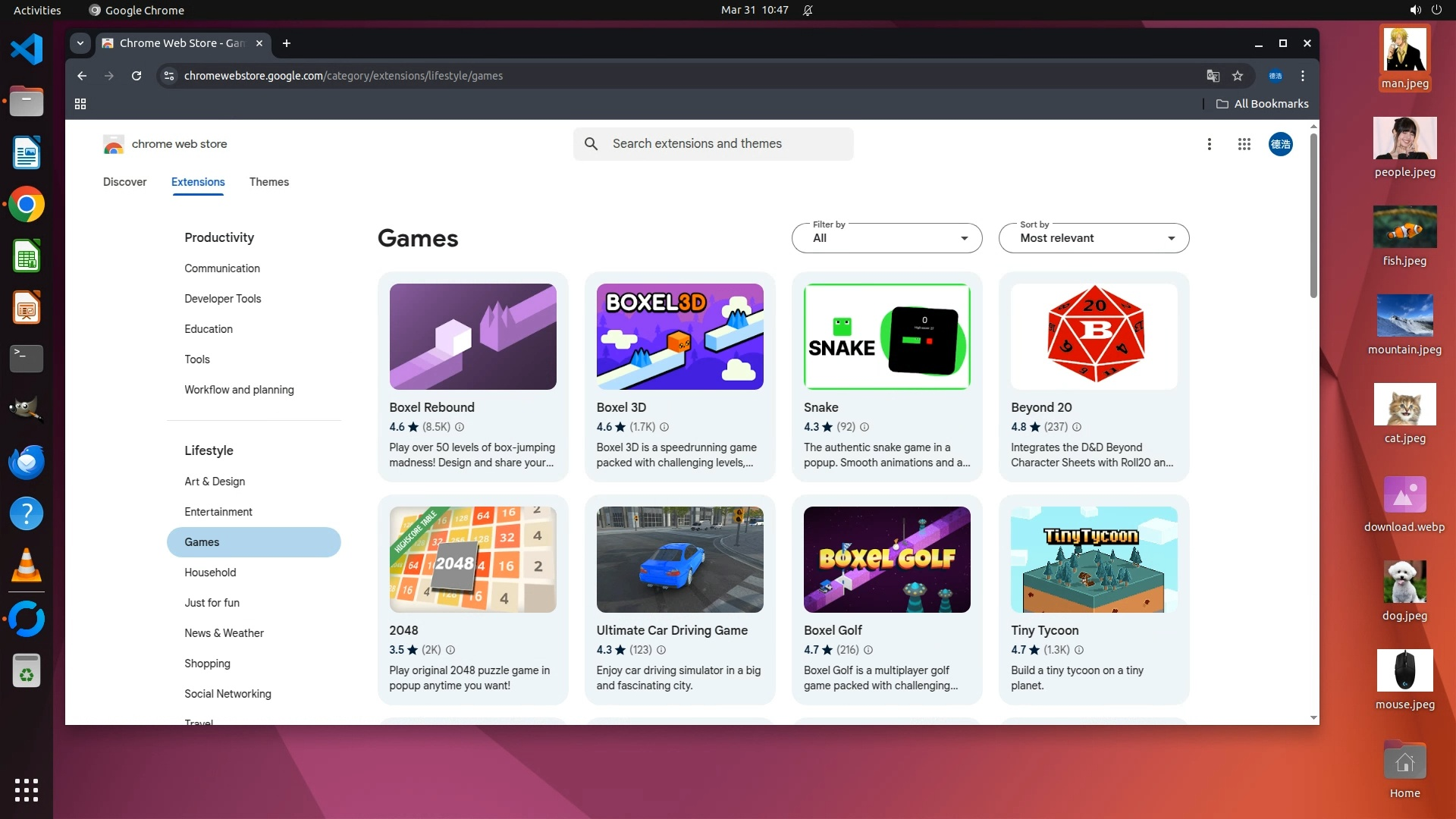Go to the Discover tab
Viewport: 1456px width, 819px height.
tap(124, 182)
